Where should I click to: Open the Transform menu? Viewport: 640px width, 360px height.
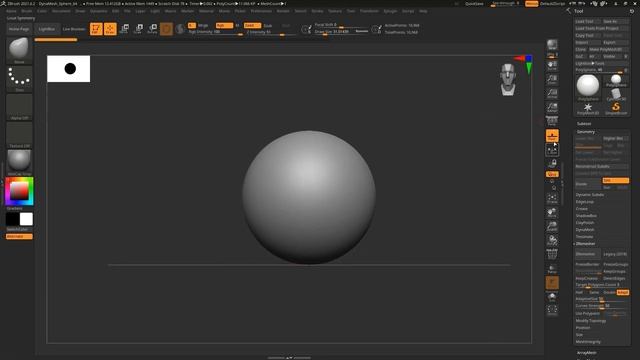click(369, 11)
